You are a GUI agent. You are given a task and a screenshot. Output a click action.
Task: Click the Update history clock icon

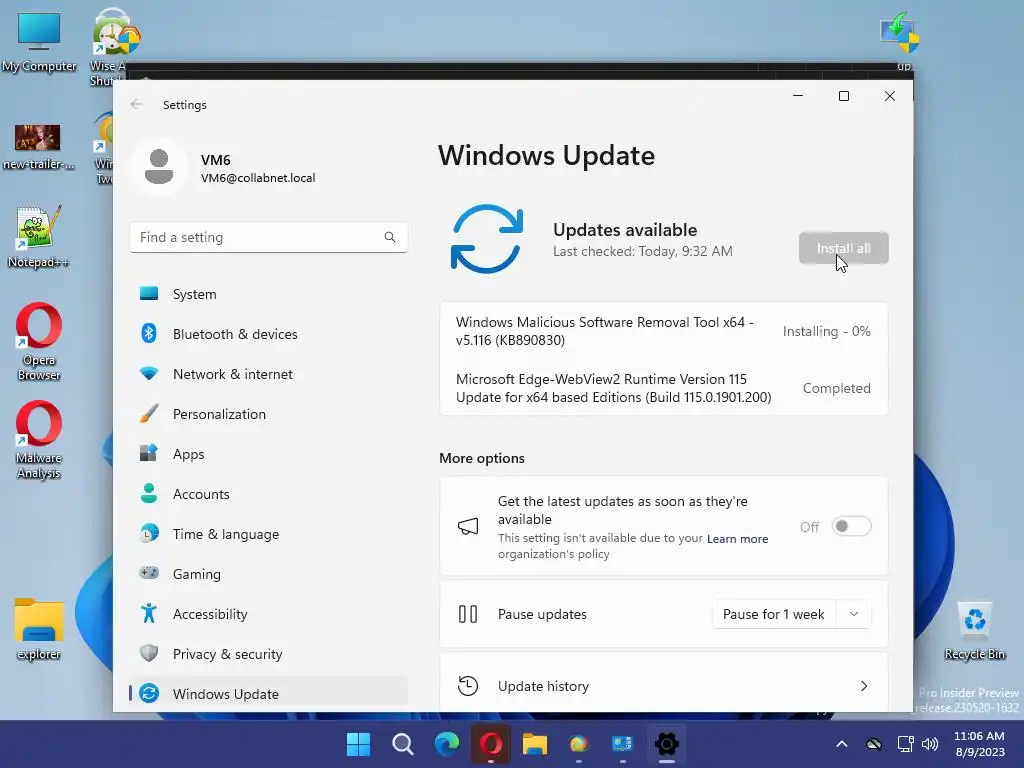[468, 686]
